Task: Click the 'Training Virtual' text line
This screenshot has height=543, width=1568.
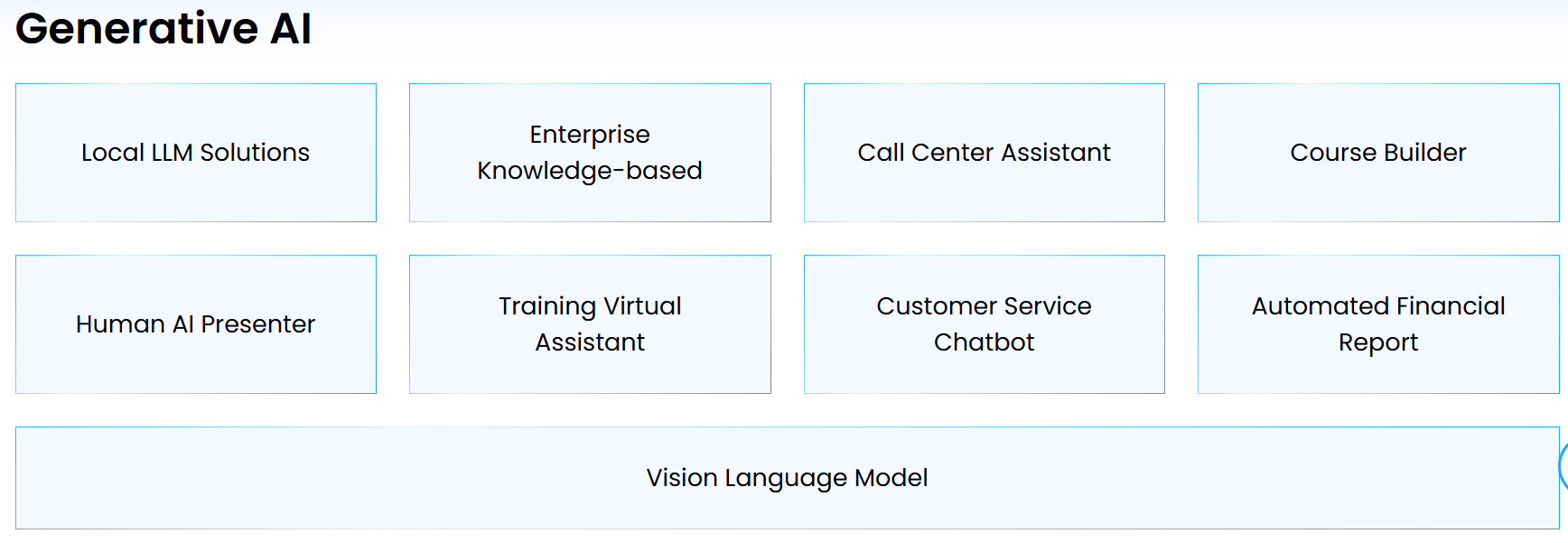Action: tap(590, 306)
